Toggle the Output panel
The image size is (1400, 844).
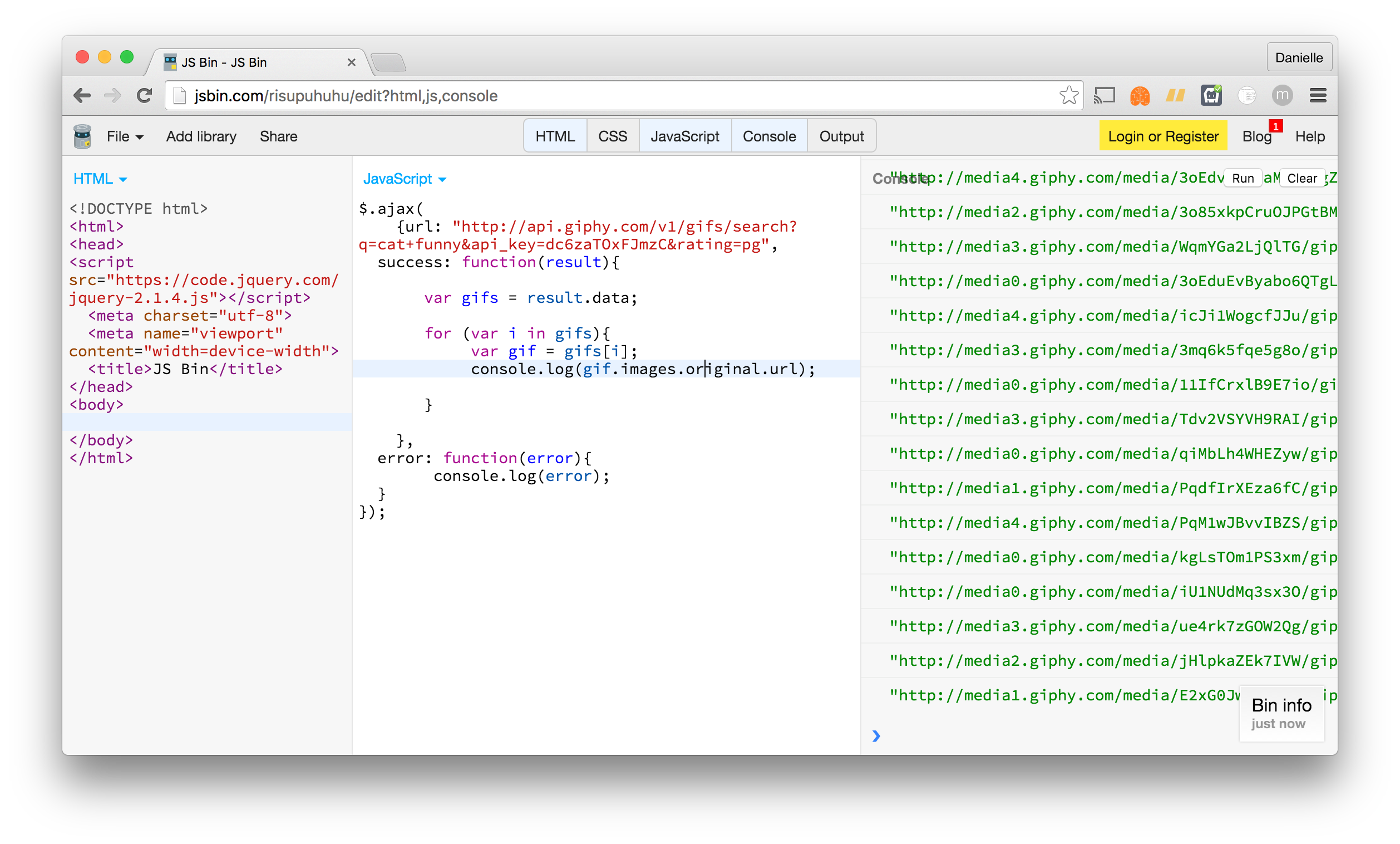point(841,136)
